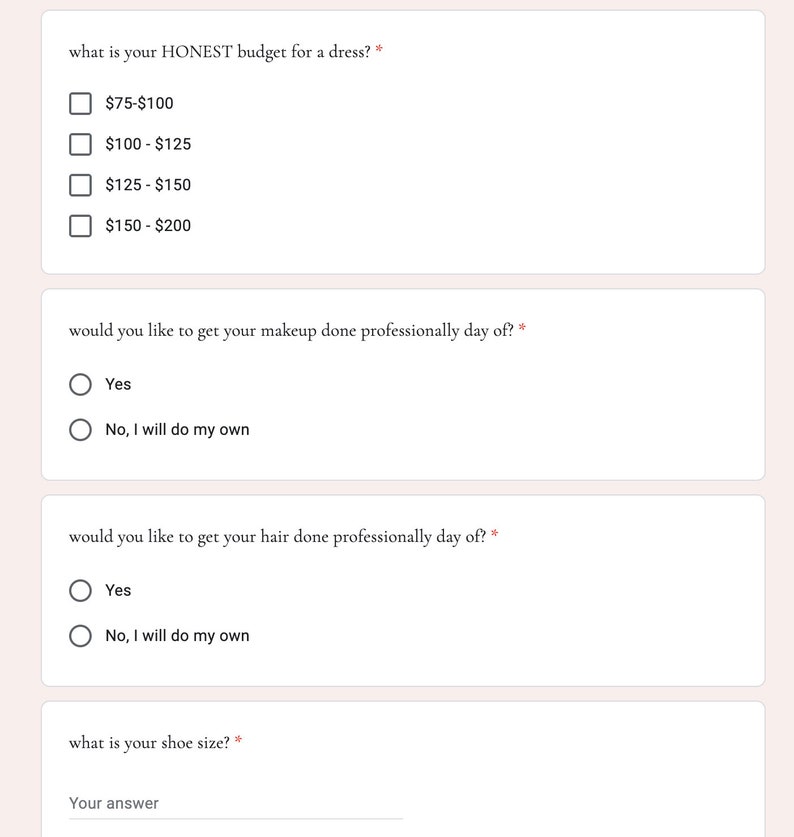Enable the $125 - $150 budget box
The height and width of the screenshot is (837, 794).
click(80, 185)
